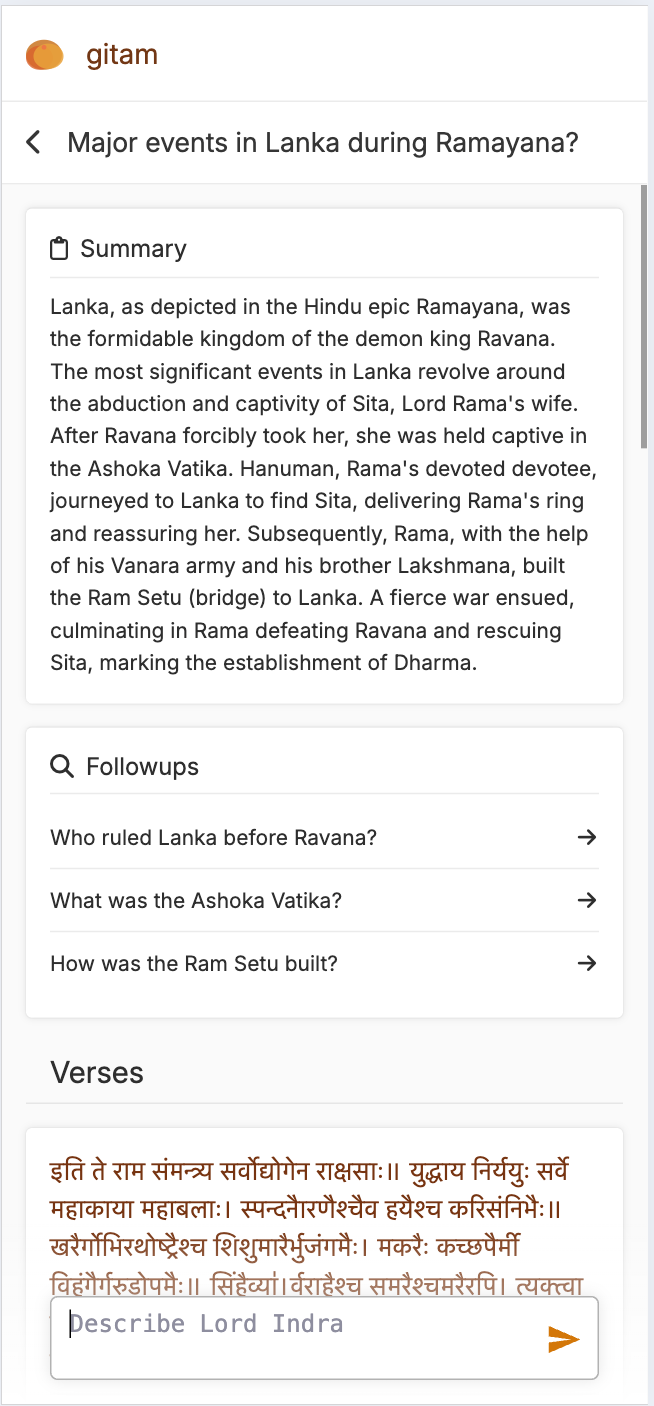654x1406 pixels.
Task: Open followup "What was the Ashoka Vatika?"
Action: click(196, 900)
